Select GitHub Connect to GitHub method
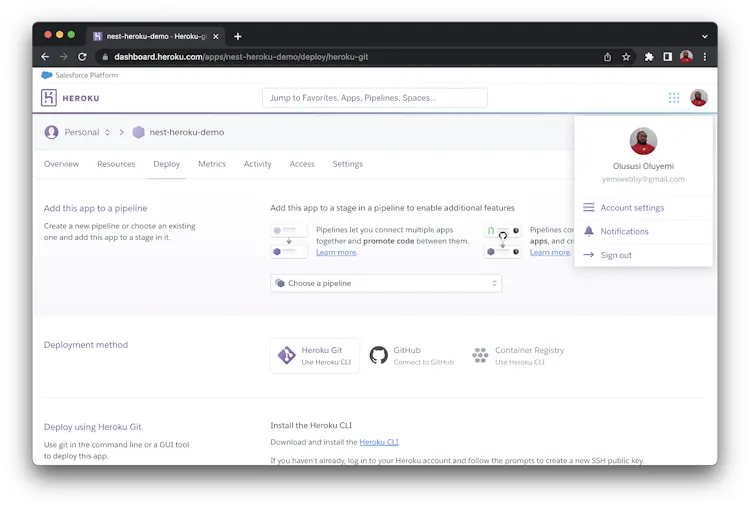The height and width of the screenshot is (508, 750). coord(412,355)
